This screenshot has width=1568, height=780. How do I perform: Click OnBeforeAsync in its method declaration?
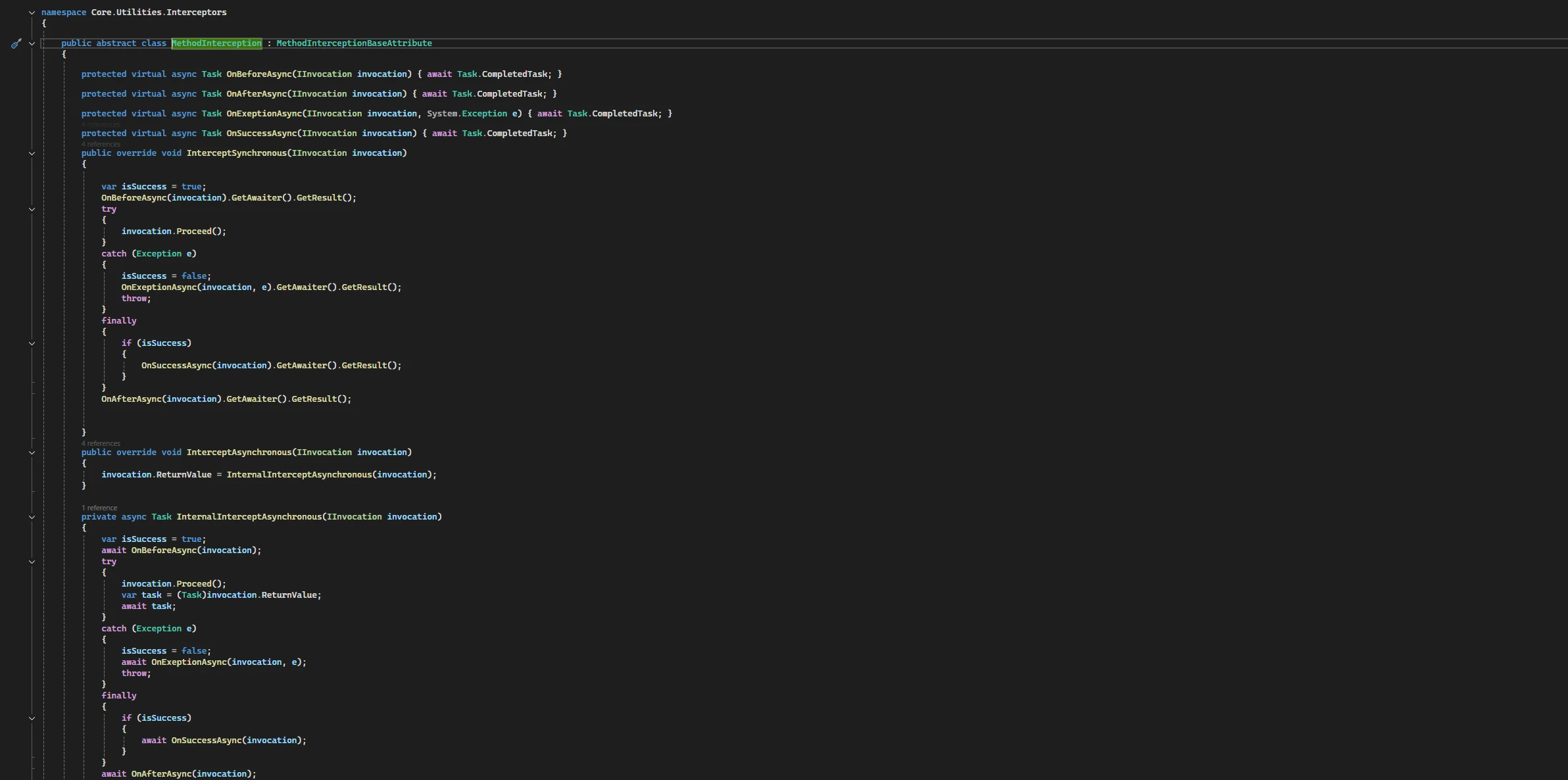click(x=258, y=74)
